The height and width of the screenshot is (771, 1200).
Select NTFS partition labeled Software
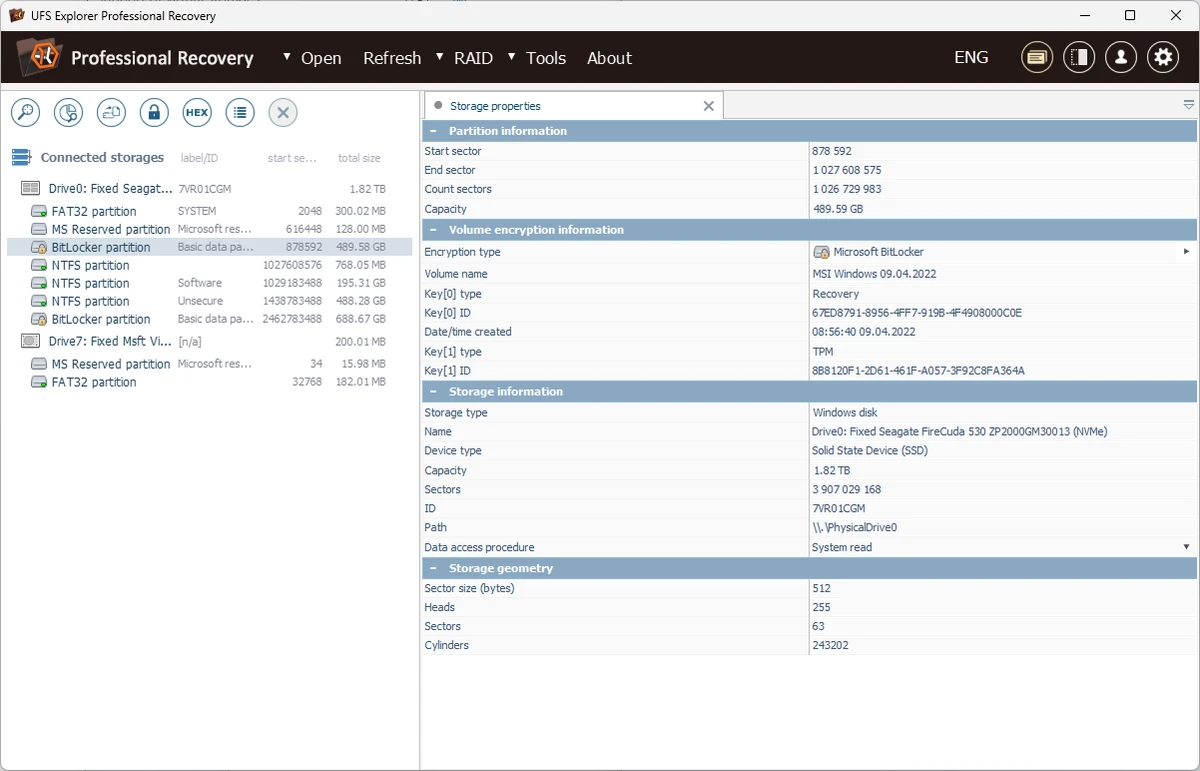coord(209,283)
